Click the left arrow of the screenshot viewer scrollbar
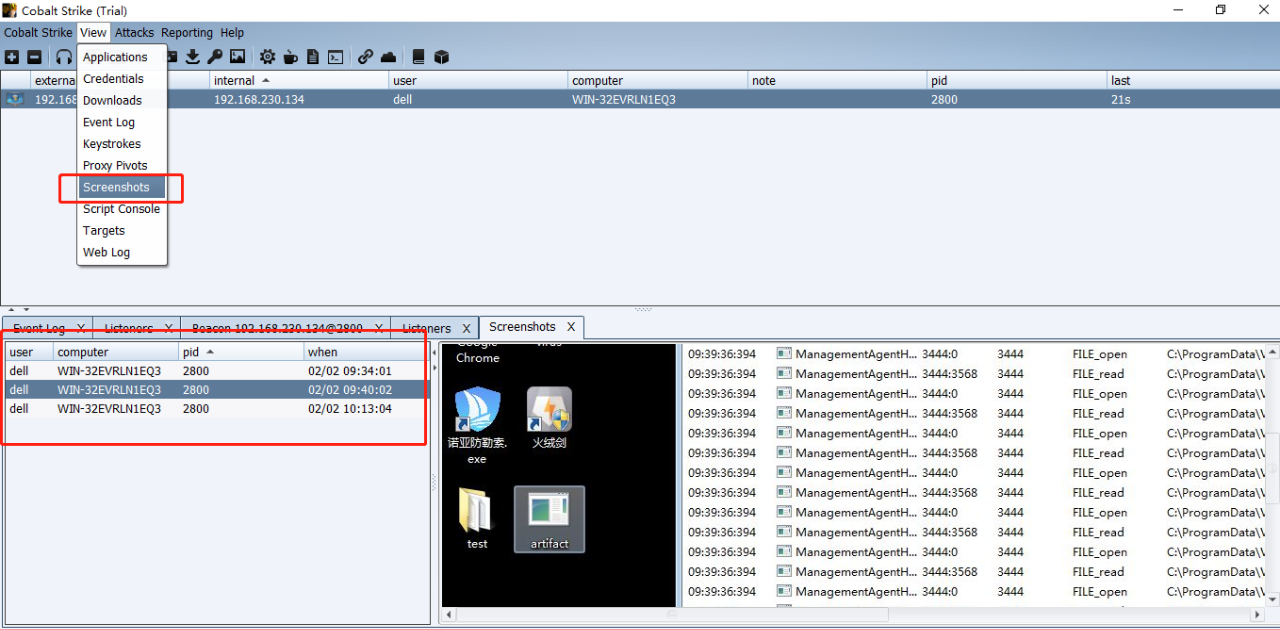This screenshot has height=630, width=1280. [x=449, y=615]
